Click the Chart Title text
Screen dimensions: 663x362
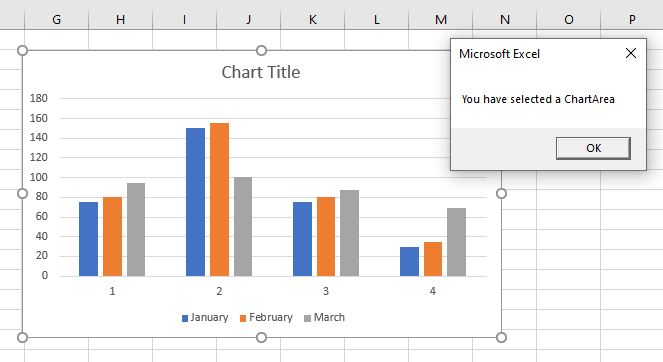261,72
